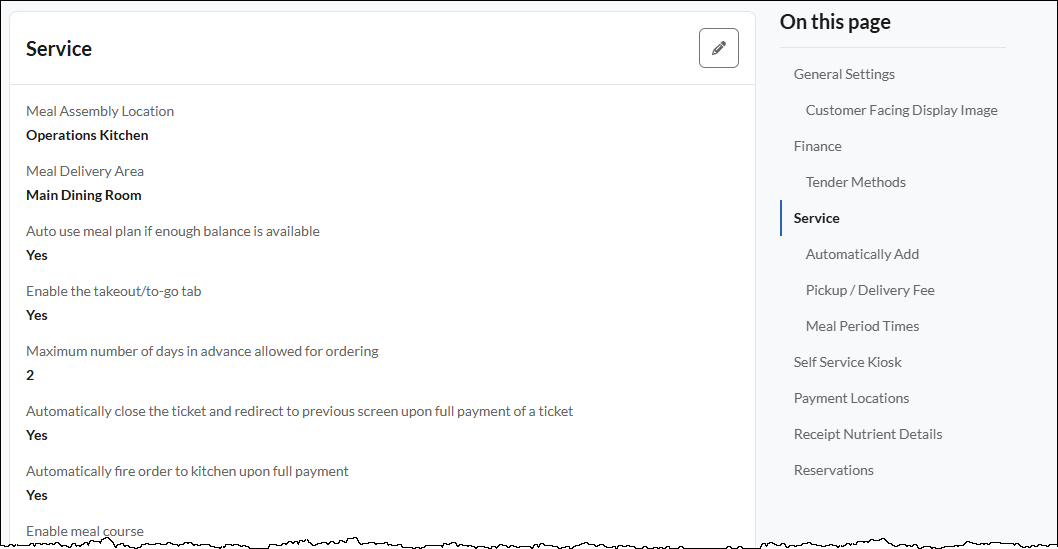1058x549 pixels.
Task: Click the 'Meal Delivery Area' label
Action: (85, 171)
